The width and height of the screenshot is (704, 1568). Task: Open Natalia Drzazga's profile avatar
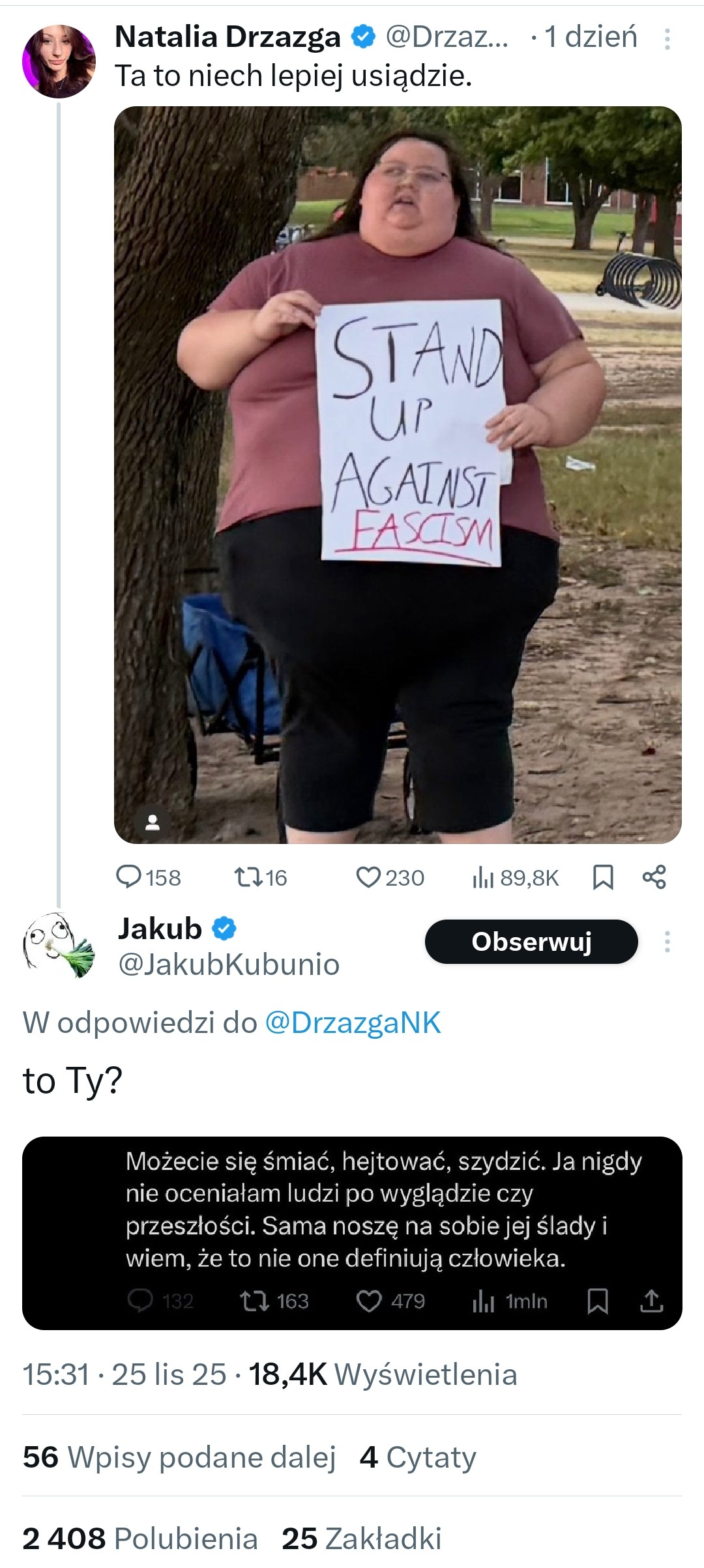pyautogui.click(x=59, y=61)
